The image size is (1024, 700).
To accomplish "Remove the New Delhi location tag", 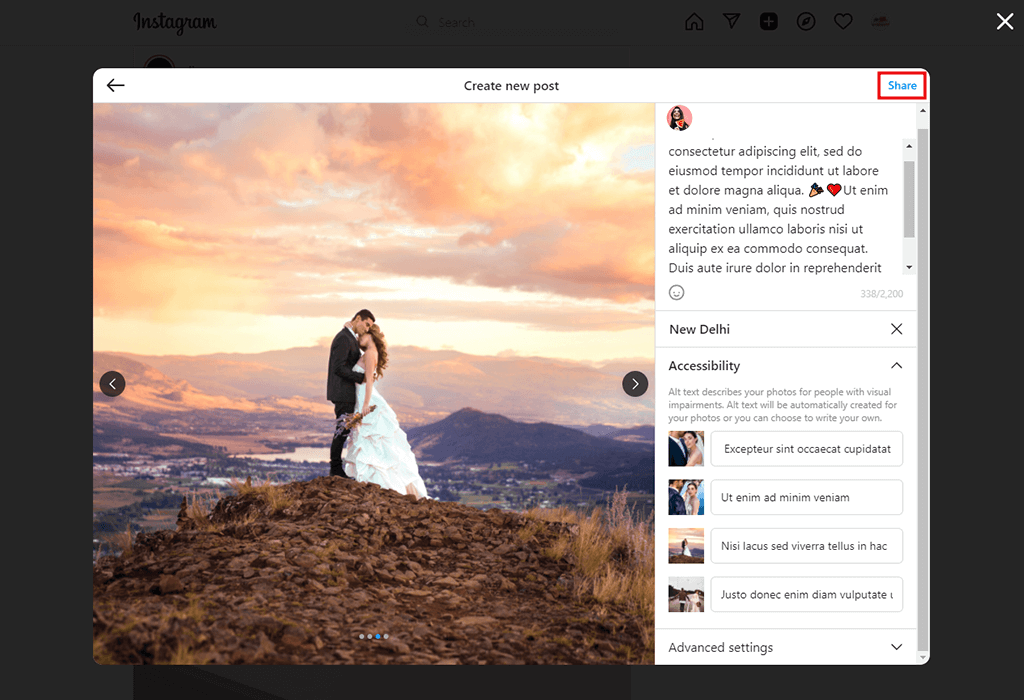I will pos(897,329).
